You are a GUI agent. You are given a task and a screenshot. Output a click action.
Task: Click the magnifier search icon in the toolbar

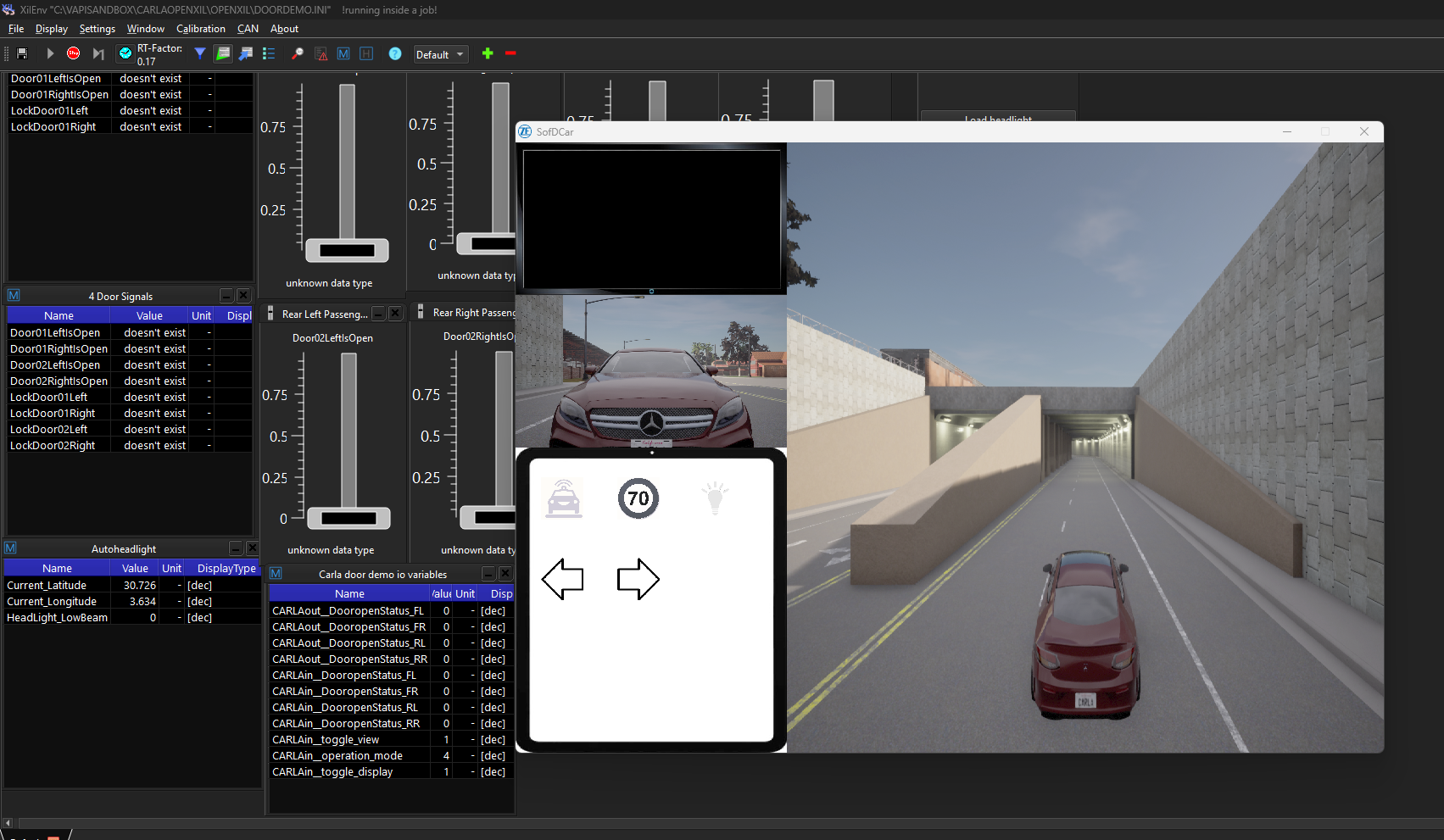pos(298,53)
